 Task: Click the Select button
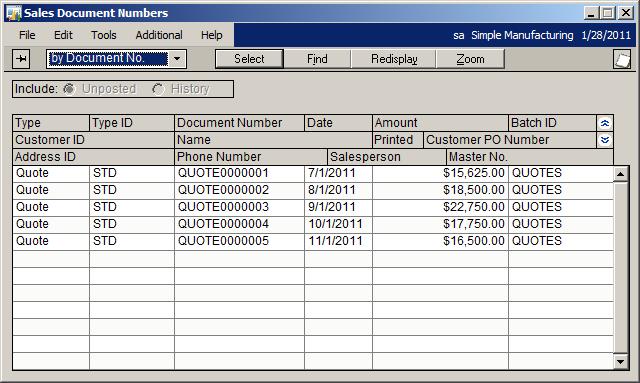[249, 59]
